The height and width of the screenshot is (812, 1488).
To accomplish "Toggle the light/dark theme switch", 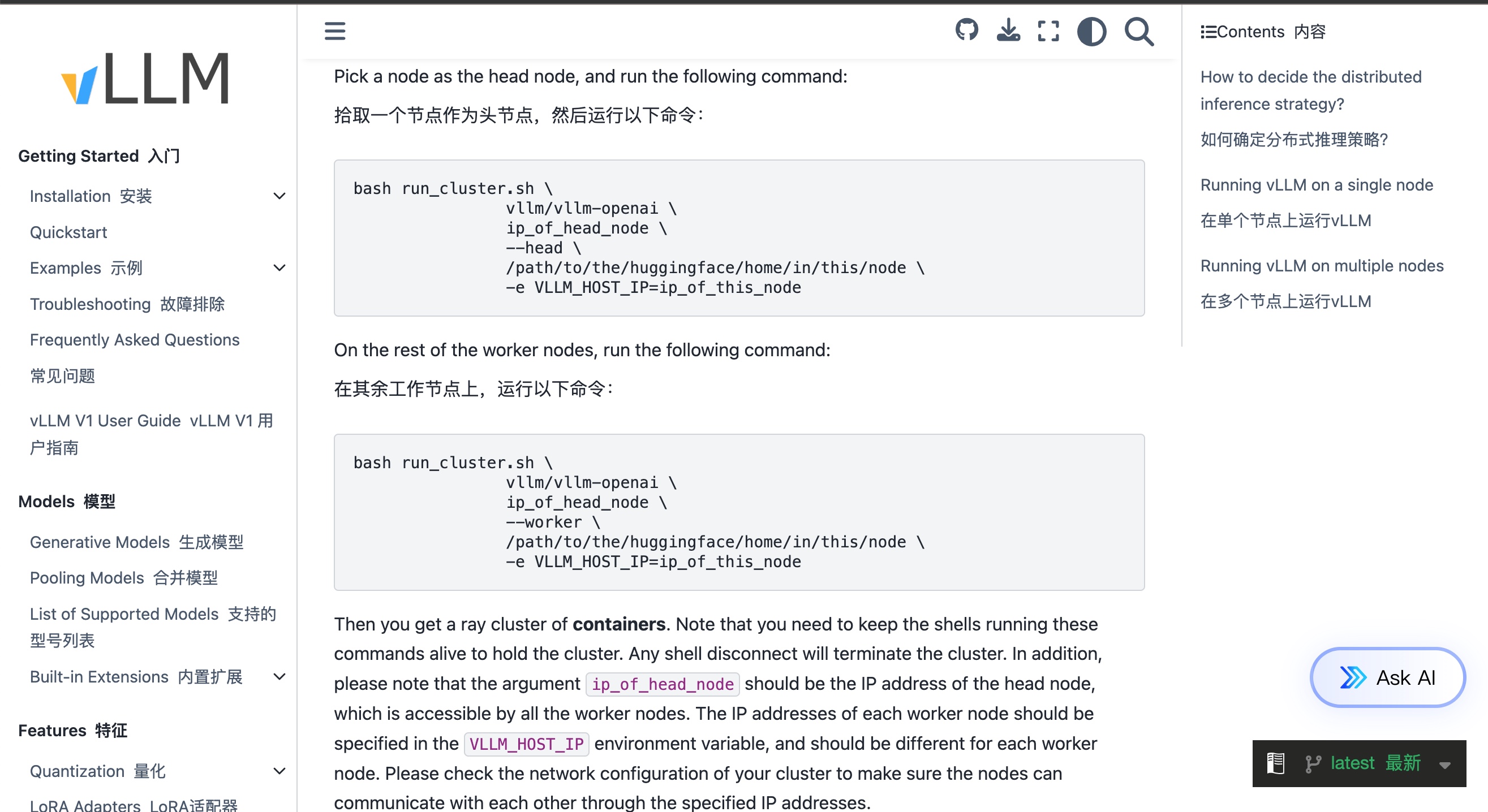I will point(1091,31).
